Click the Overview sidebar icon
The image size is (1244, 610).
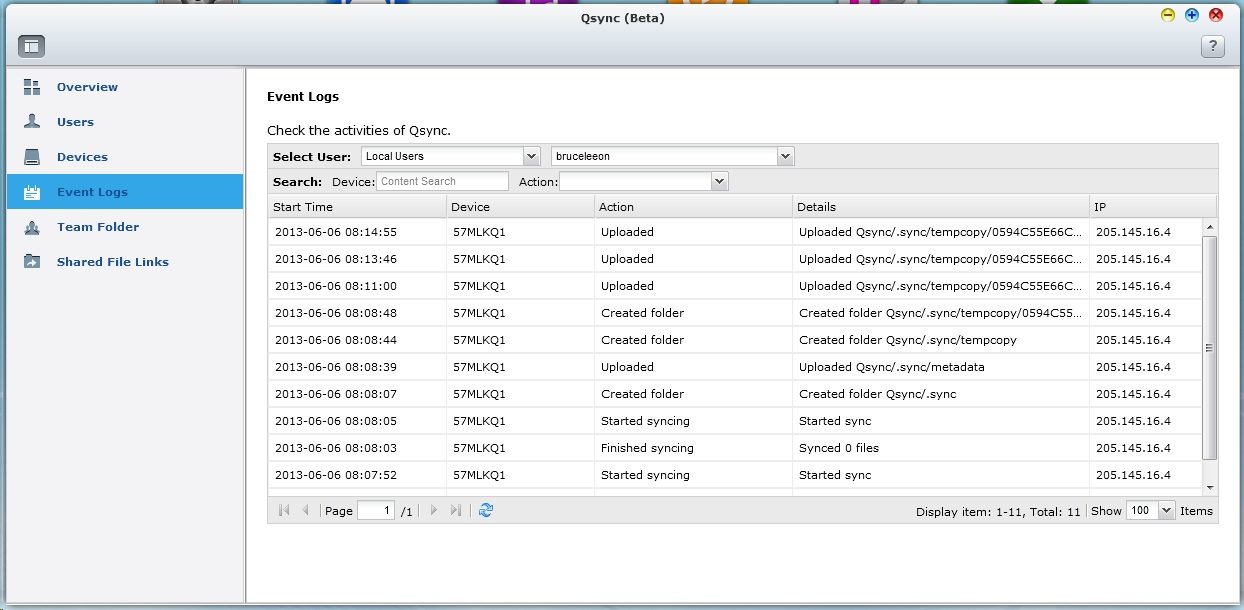tap(32, 87)
